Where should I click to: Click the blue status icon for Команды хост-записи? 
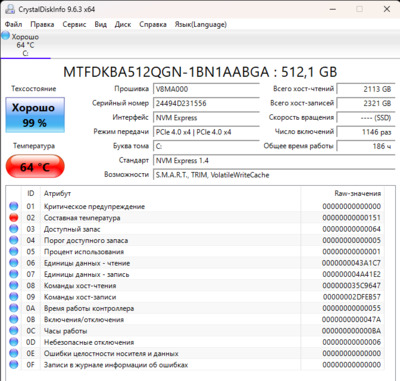click(x=14, y=297)
